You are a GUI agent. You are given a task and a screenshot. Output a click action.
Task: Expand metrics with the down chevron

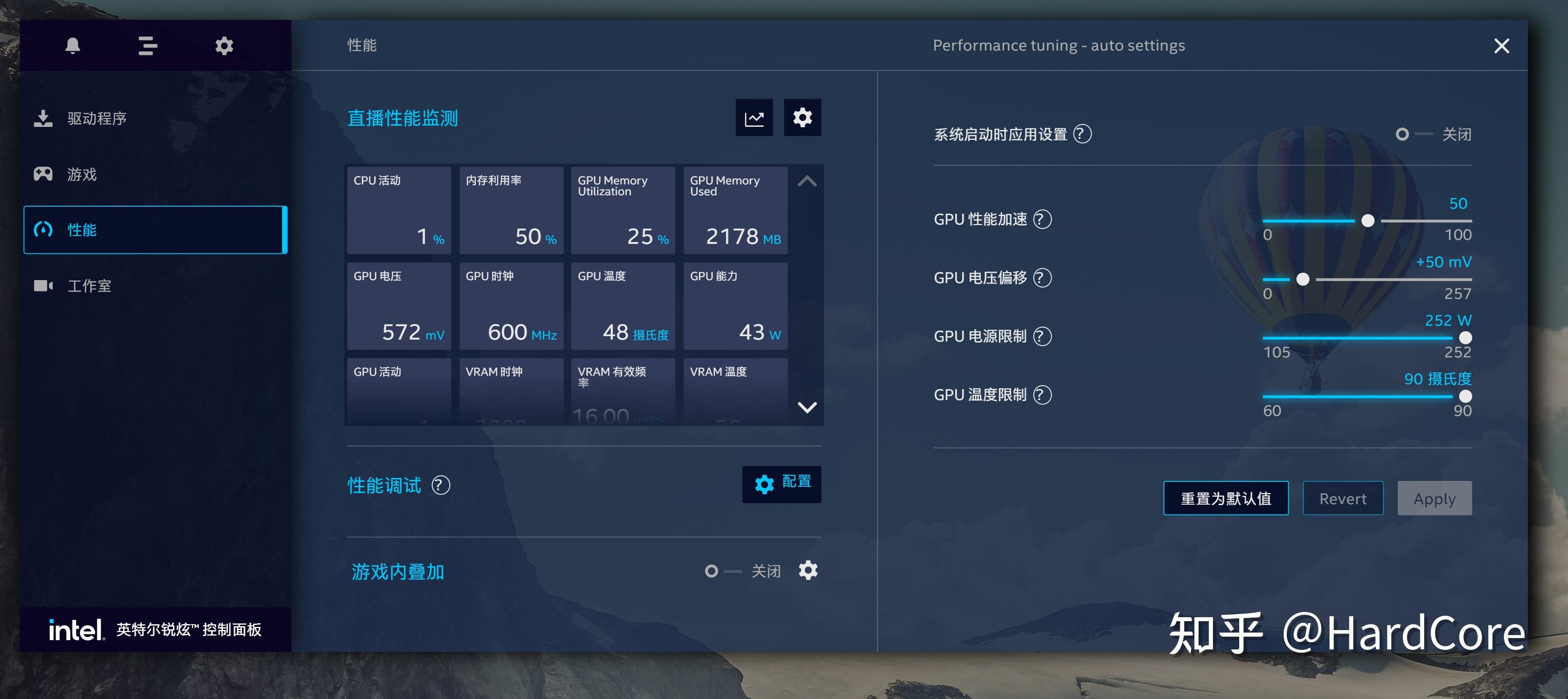(806, 407)
